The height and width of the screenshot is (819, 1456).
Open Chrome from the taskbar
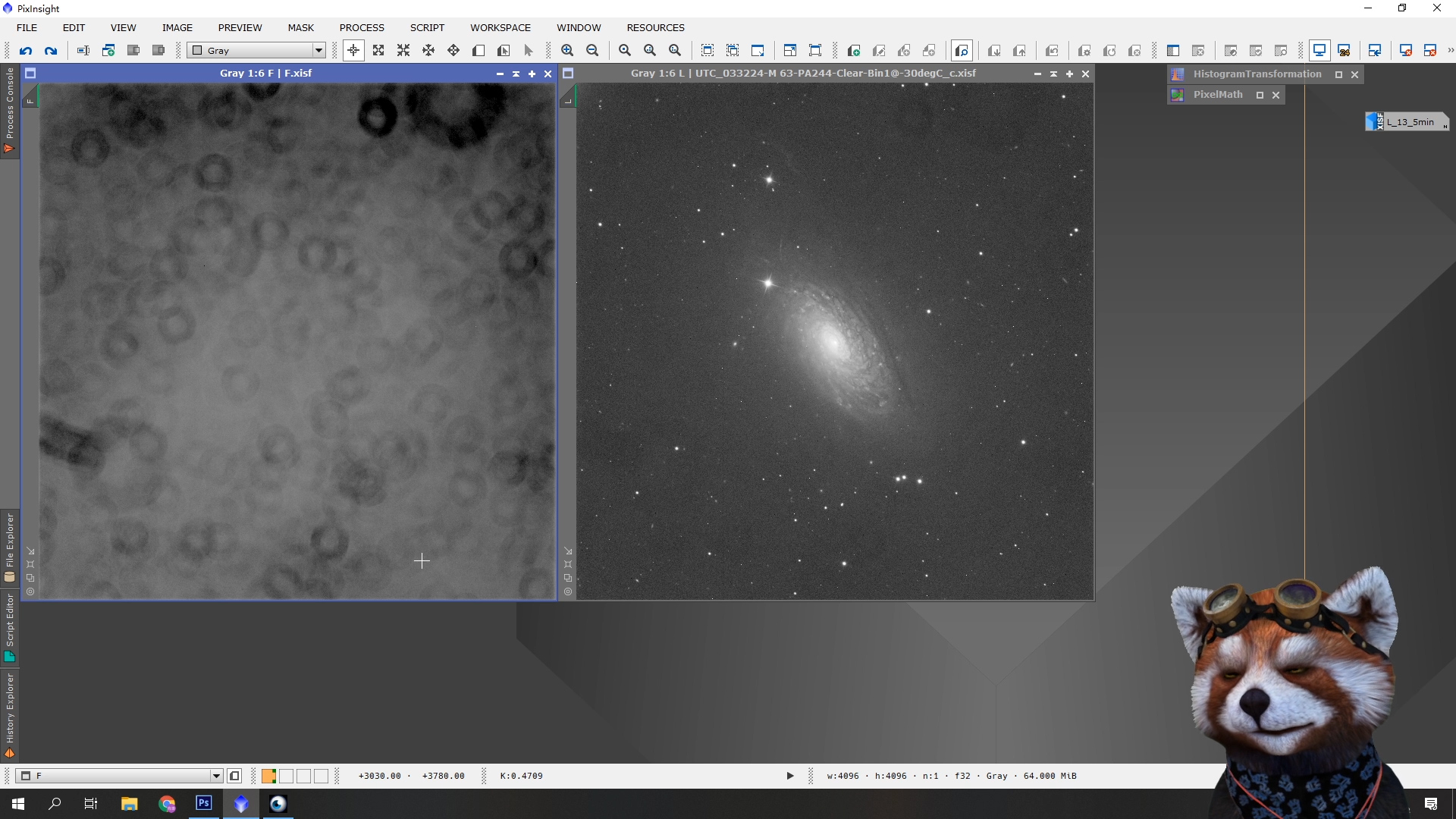(x=167, y=804)
